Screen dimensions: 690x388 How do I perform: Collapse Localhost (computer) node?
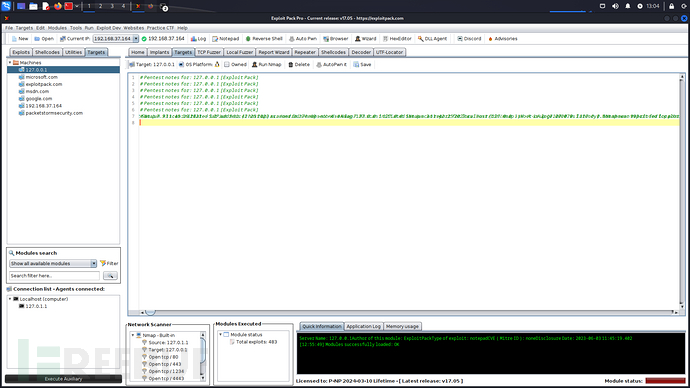tap(10, 299)
